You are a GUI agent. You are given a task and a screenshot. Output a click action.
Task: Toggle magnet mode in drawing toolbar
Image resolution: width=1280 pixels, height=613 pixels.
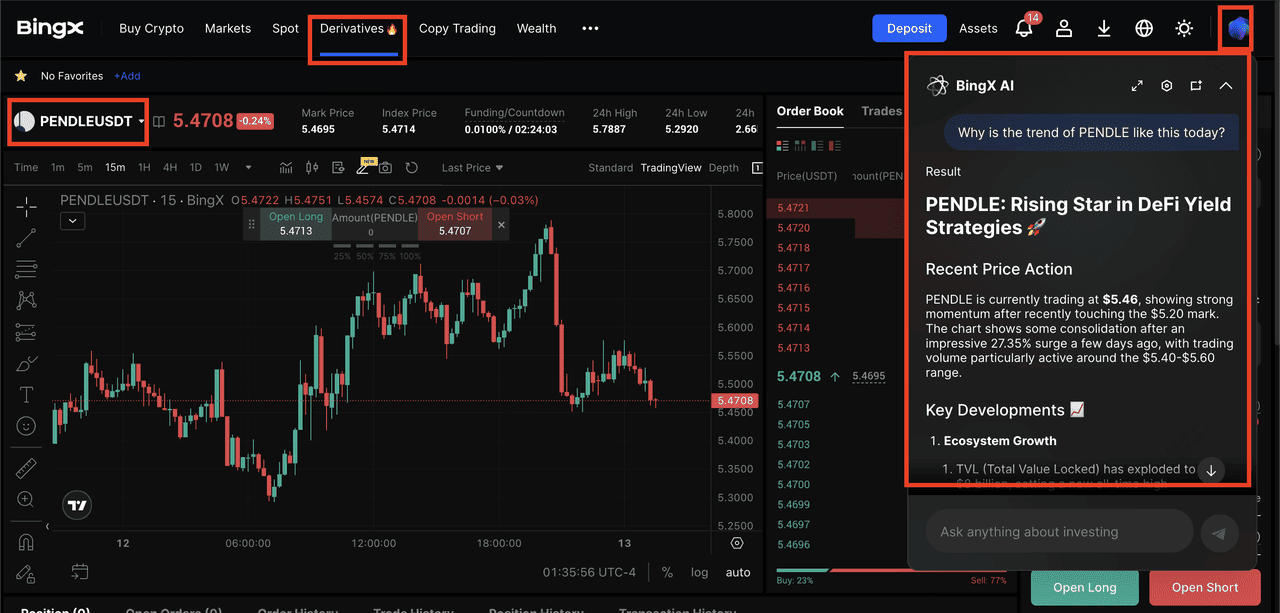click(x=26, y=542)
